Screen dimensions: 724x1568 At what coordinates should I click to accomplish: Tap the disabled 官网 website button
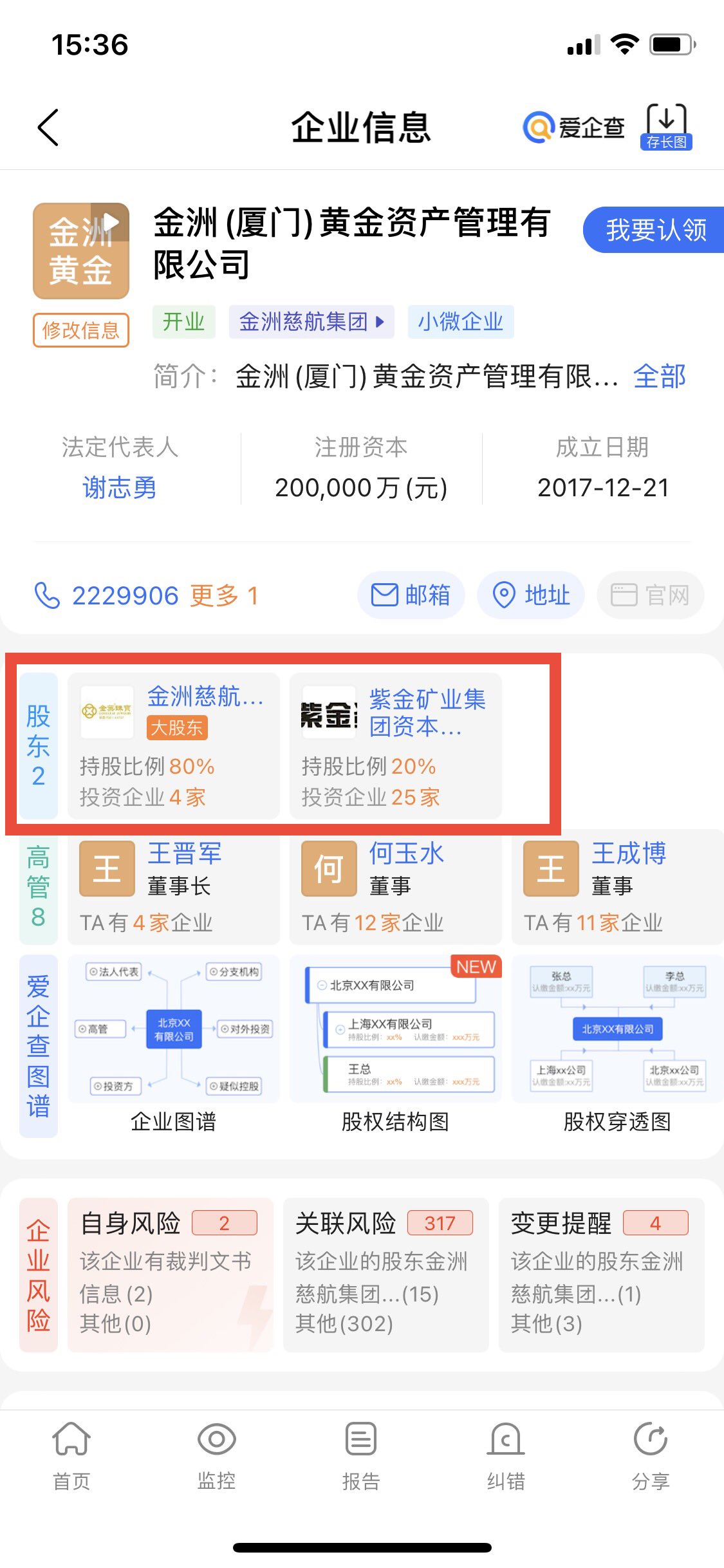pos(651,595)
